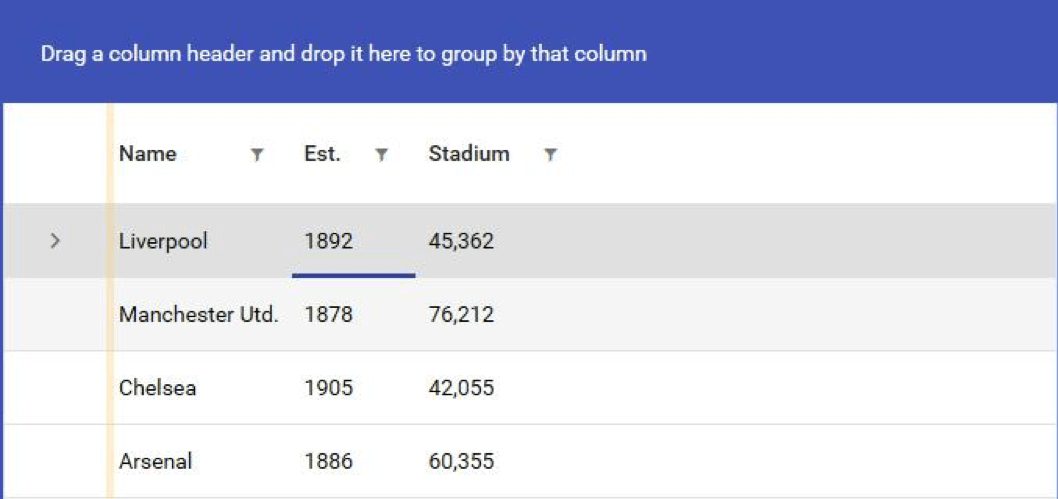Sort by the Est. column header
Viewport: 1058px width, 499px height.
click(323, 154)
